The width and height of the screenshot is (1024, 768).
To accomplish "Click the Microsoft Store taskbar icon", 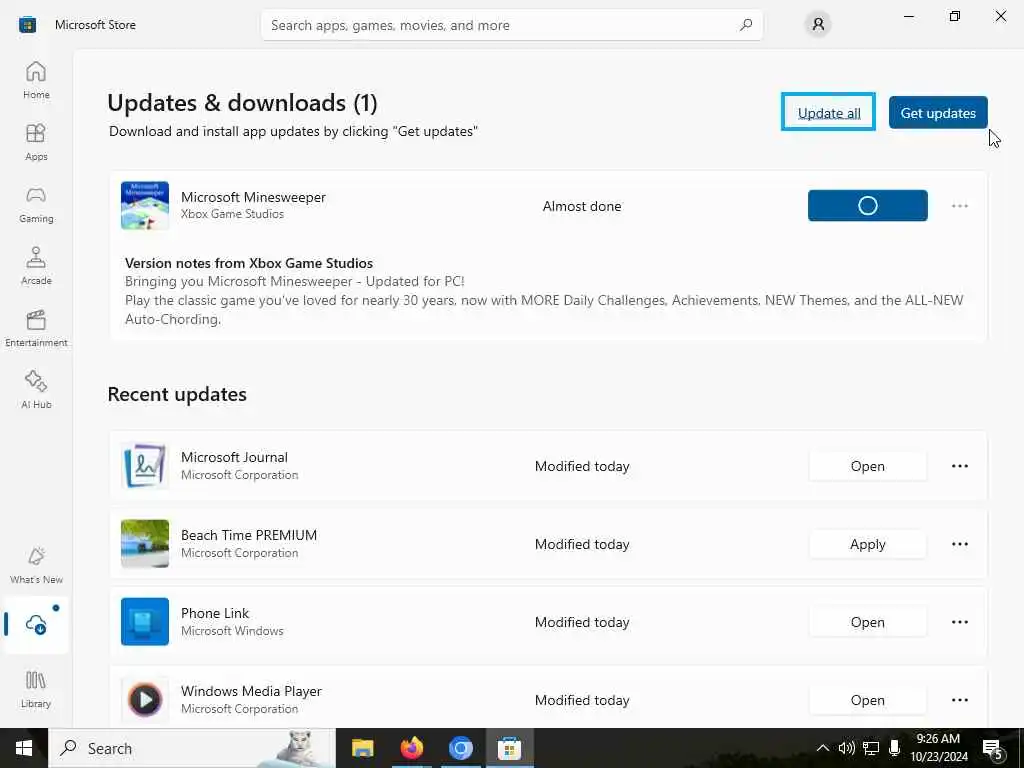I will (x=509, y=748).
